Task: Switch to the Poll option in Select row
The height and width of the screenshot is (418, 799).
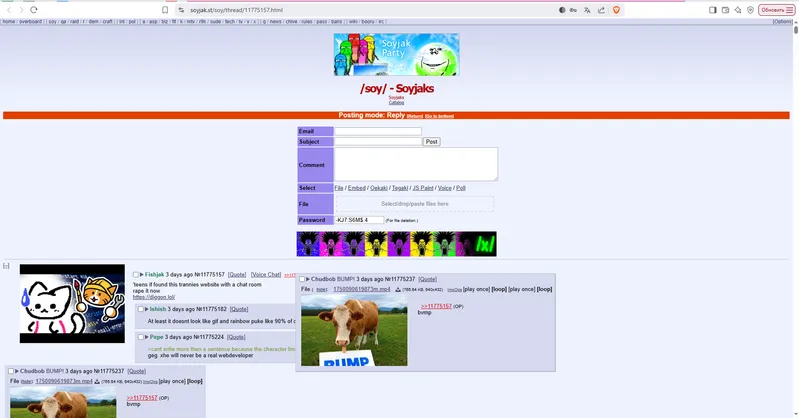Action: [461, 188]
